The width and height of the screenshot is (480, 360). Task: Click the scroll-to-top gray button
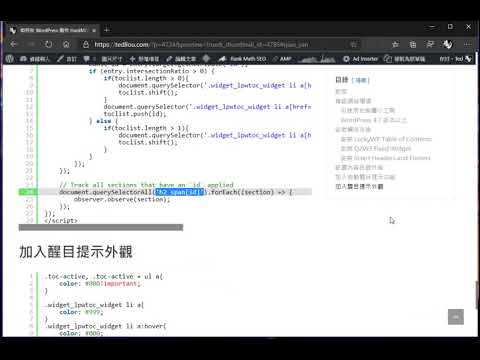pyautogui.click(x=456, y=317)
